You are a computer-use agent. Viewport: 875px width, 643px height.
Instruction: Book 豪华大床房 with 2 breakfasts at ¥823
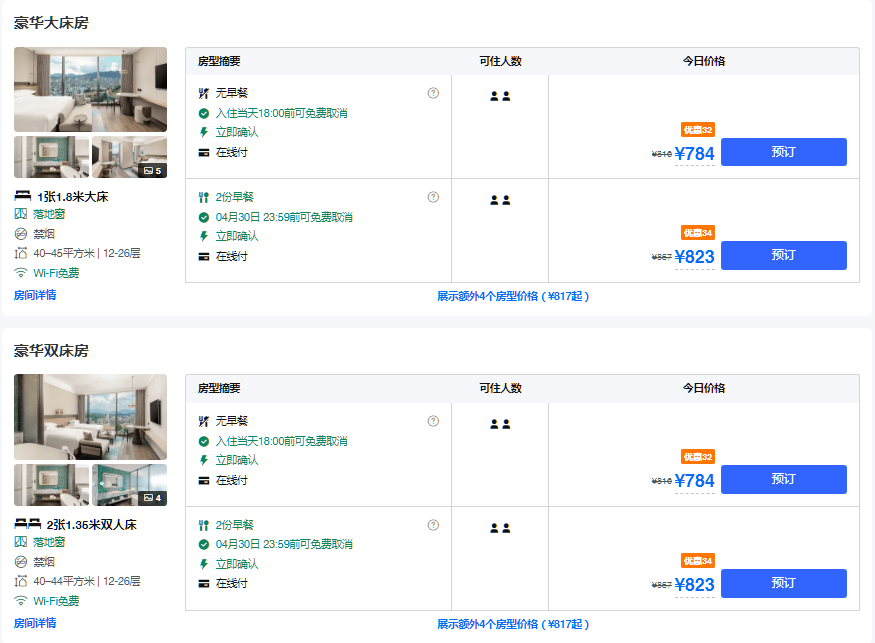pyautogui.click(x=783, y=255)
